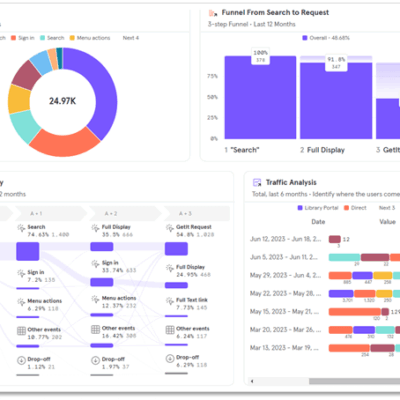Select the A+1 flow step header

50,213
